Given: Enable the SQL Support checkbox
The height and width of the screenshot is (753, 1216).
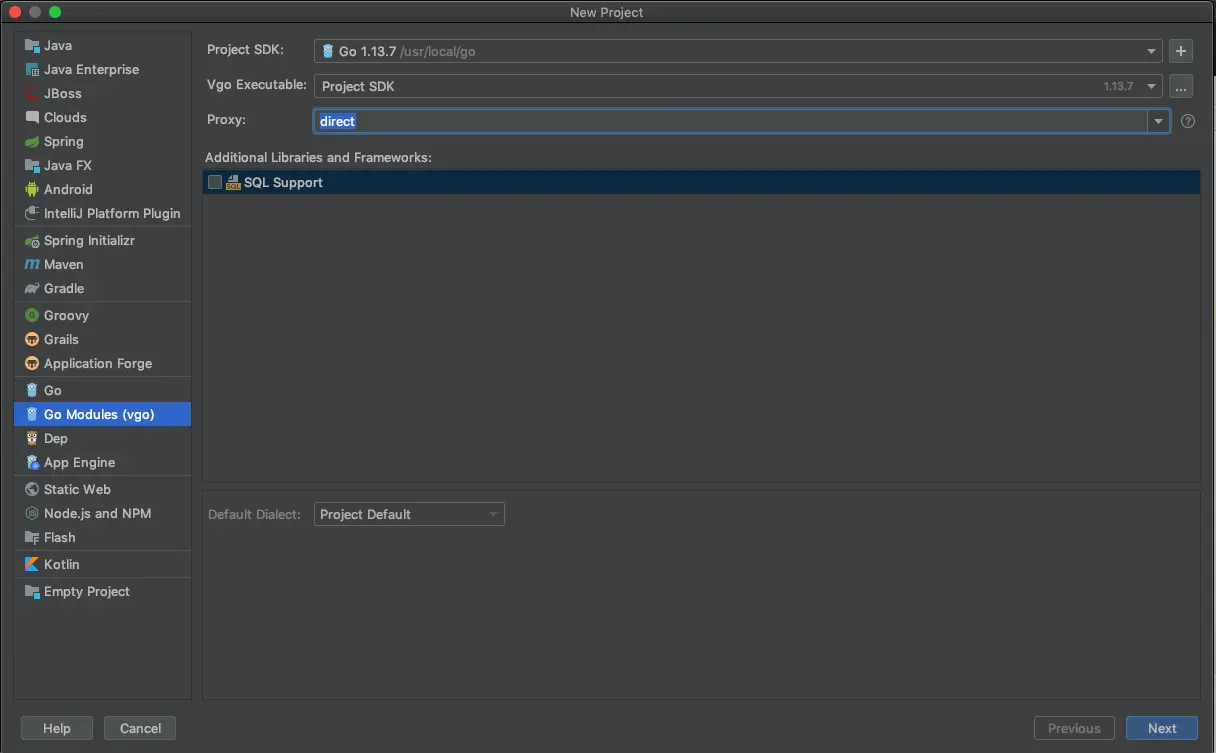Looking at the screenshot, I should click(x=215, y=182).
